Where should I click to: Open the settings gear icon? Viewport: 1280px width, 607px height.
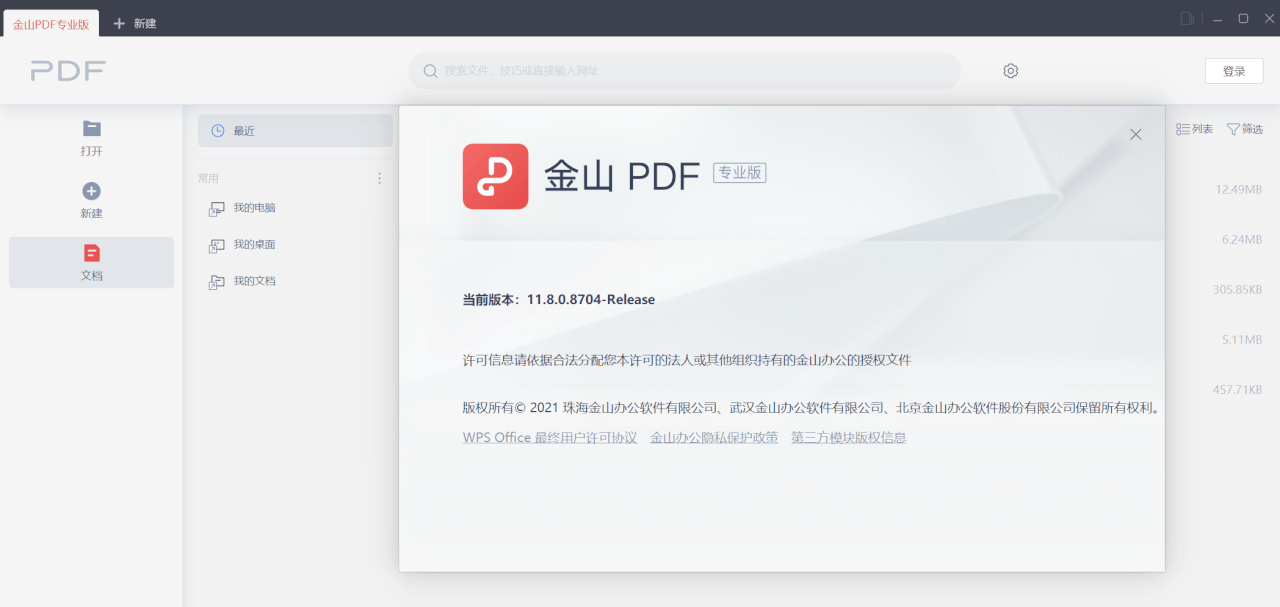pyautogui.click(x=1010, y=70)
